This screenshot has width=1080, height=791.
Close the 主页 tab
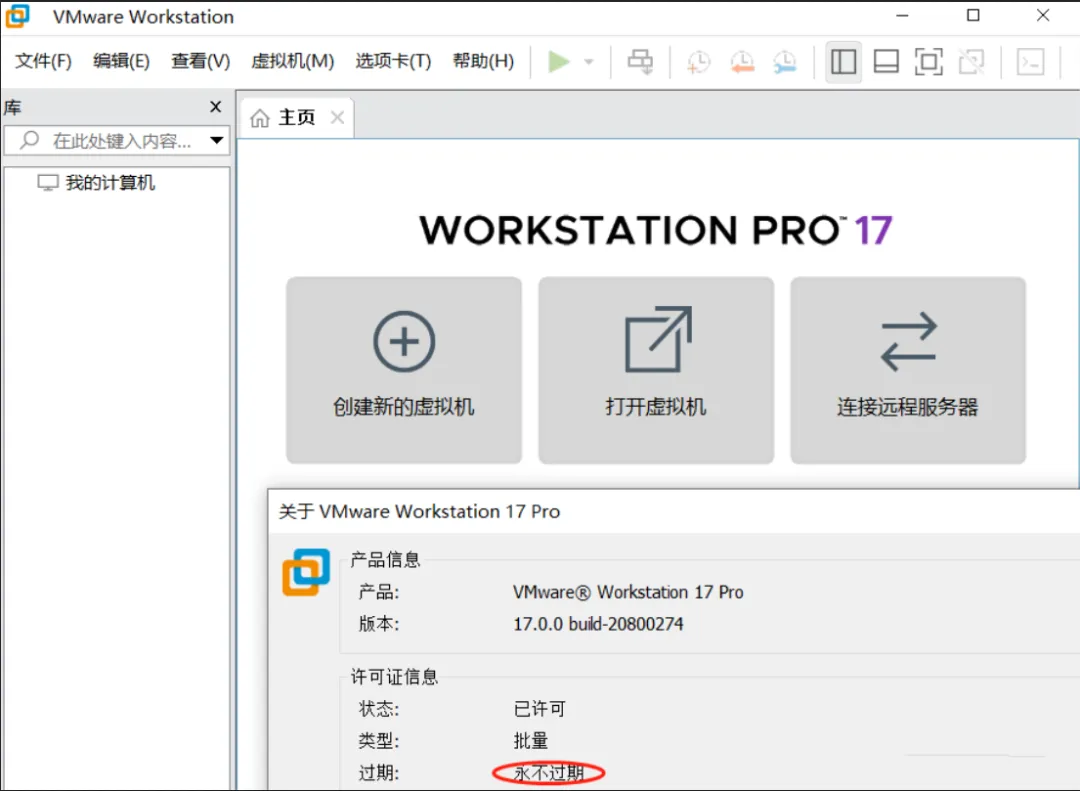(x=338, y=117)
